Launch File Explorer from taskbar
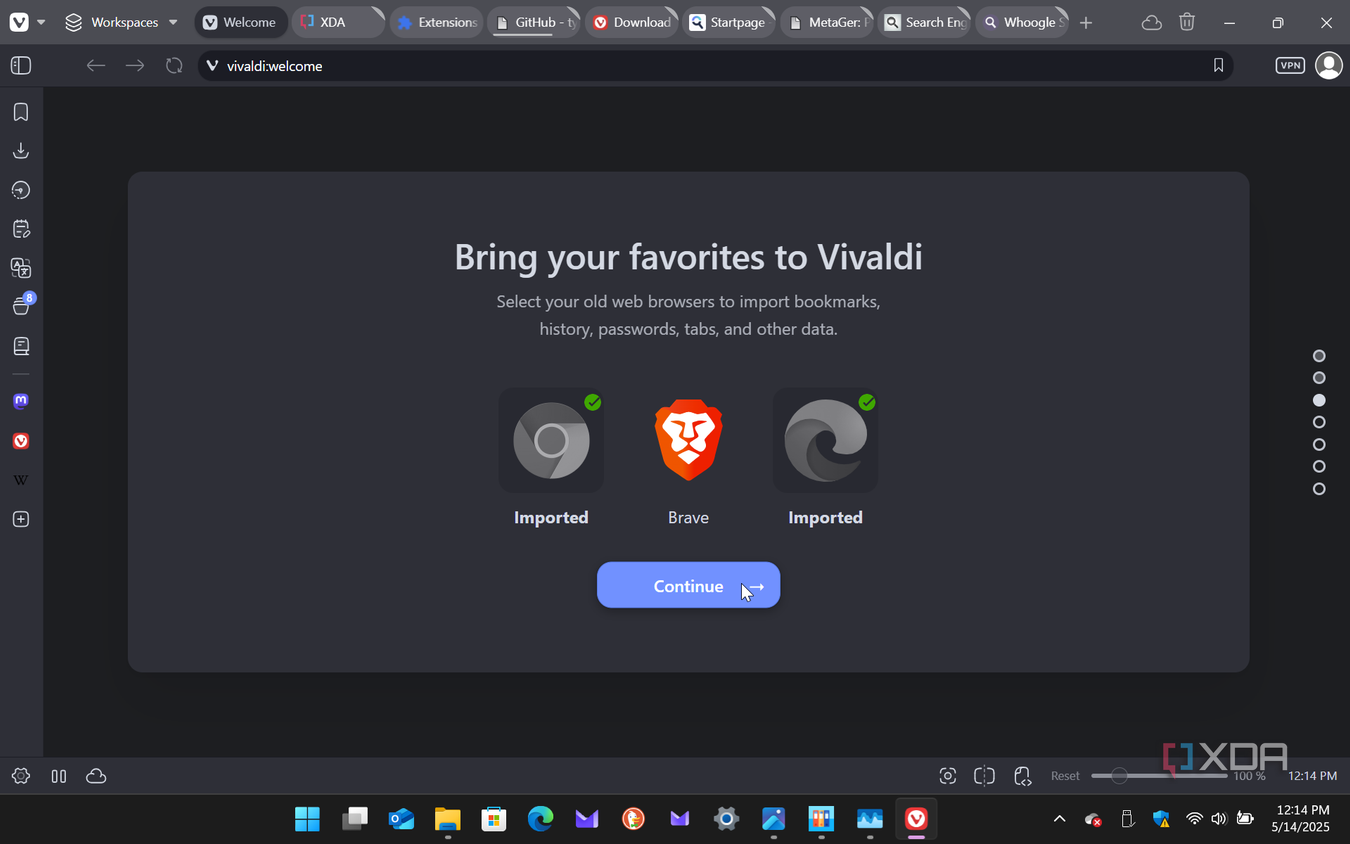 coord(447,819)
